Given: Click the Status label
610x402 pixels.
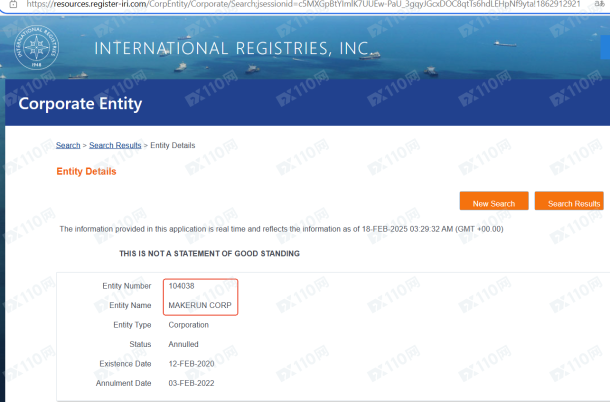Looking at the screenshot, I should click(x=140, y=344).
